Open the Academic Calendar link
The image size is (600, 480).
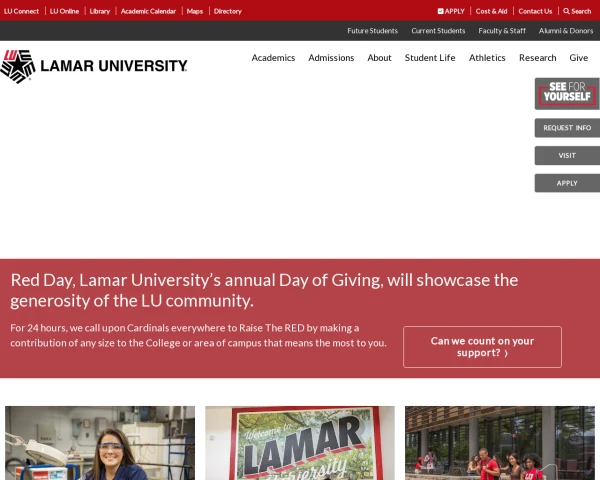pos(148,11)
